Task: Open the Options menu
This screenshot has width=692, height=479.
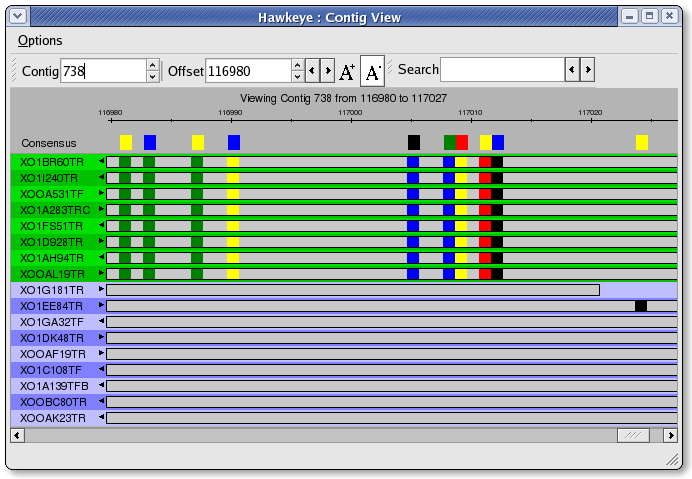Action: [40, 40]
